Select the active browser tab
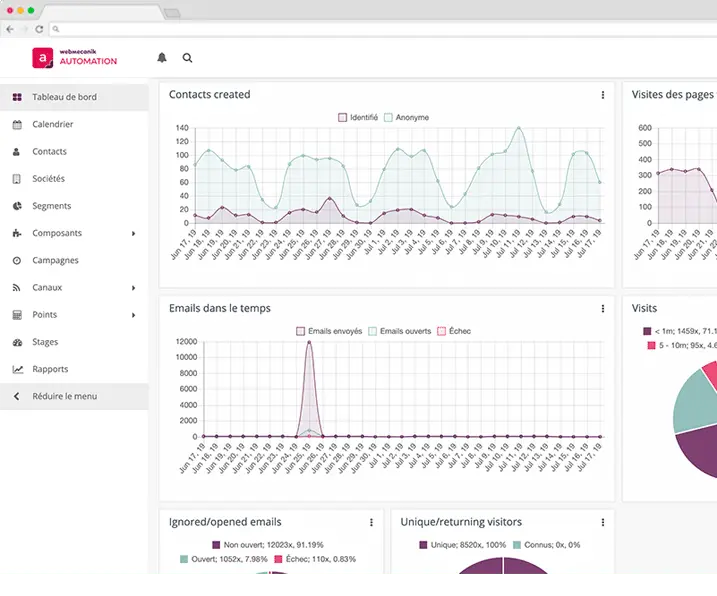The height and width of the screenshot is (596, 717). [x=103, y=12]
